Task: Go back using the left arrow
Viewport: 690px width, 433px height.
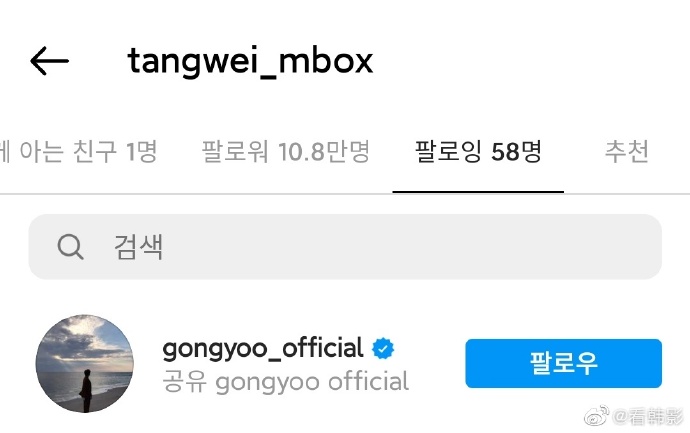Action: click(x=49, y=61)
